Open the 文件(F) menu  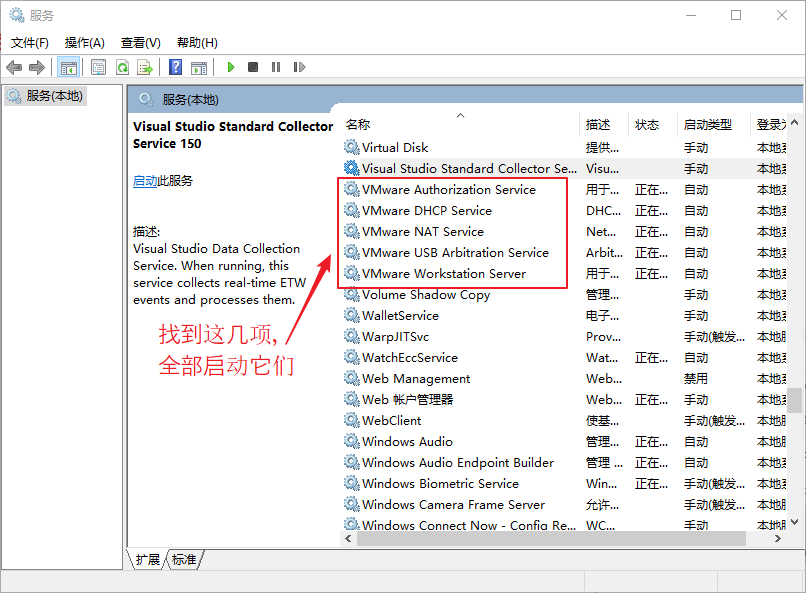(30, 43)
